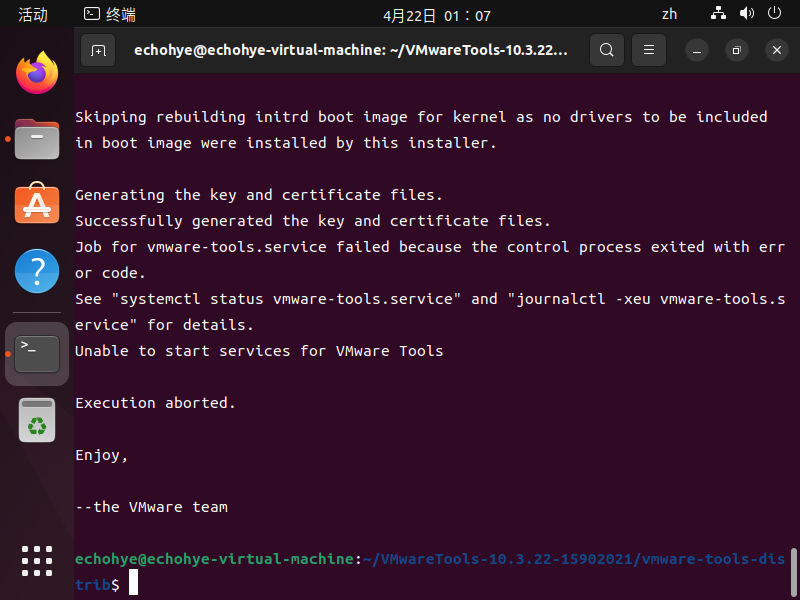Click the 'Job for vmware-tools.service failed' line
Screen dimensions: 800x600
(430, 260)
